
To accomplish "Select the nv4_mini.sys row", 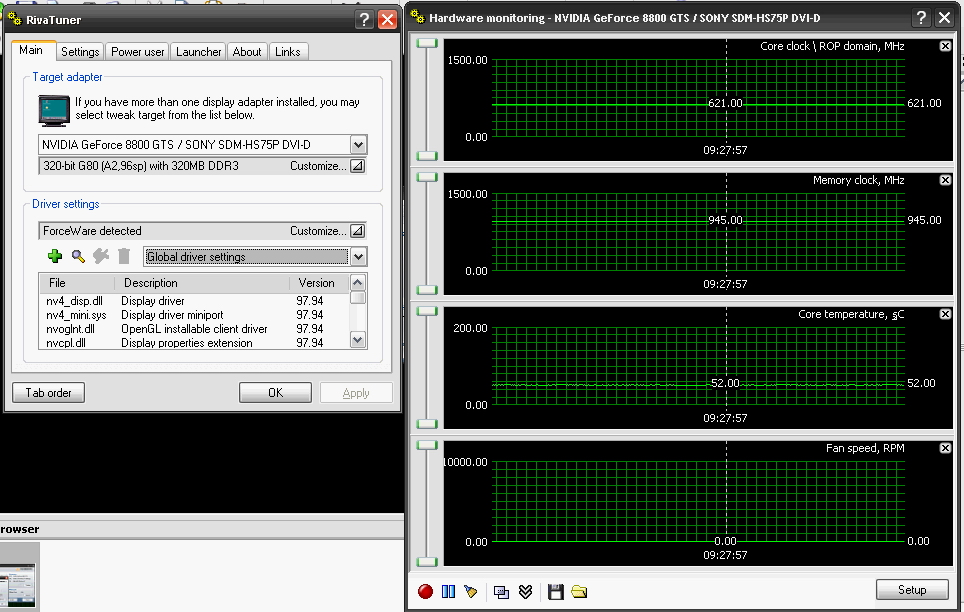I will pos(194,315).
